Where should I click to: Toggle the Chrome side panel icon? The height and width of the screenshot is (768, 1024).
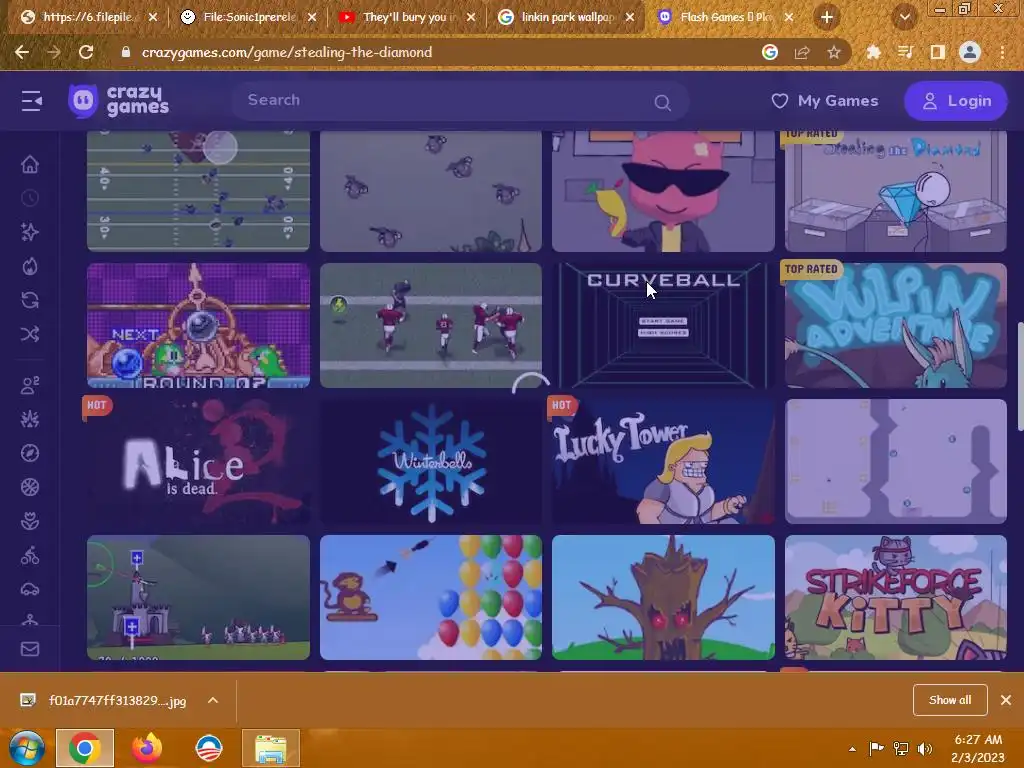click(937, 52)
